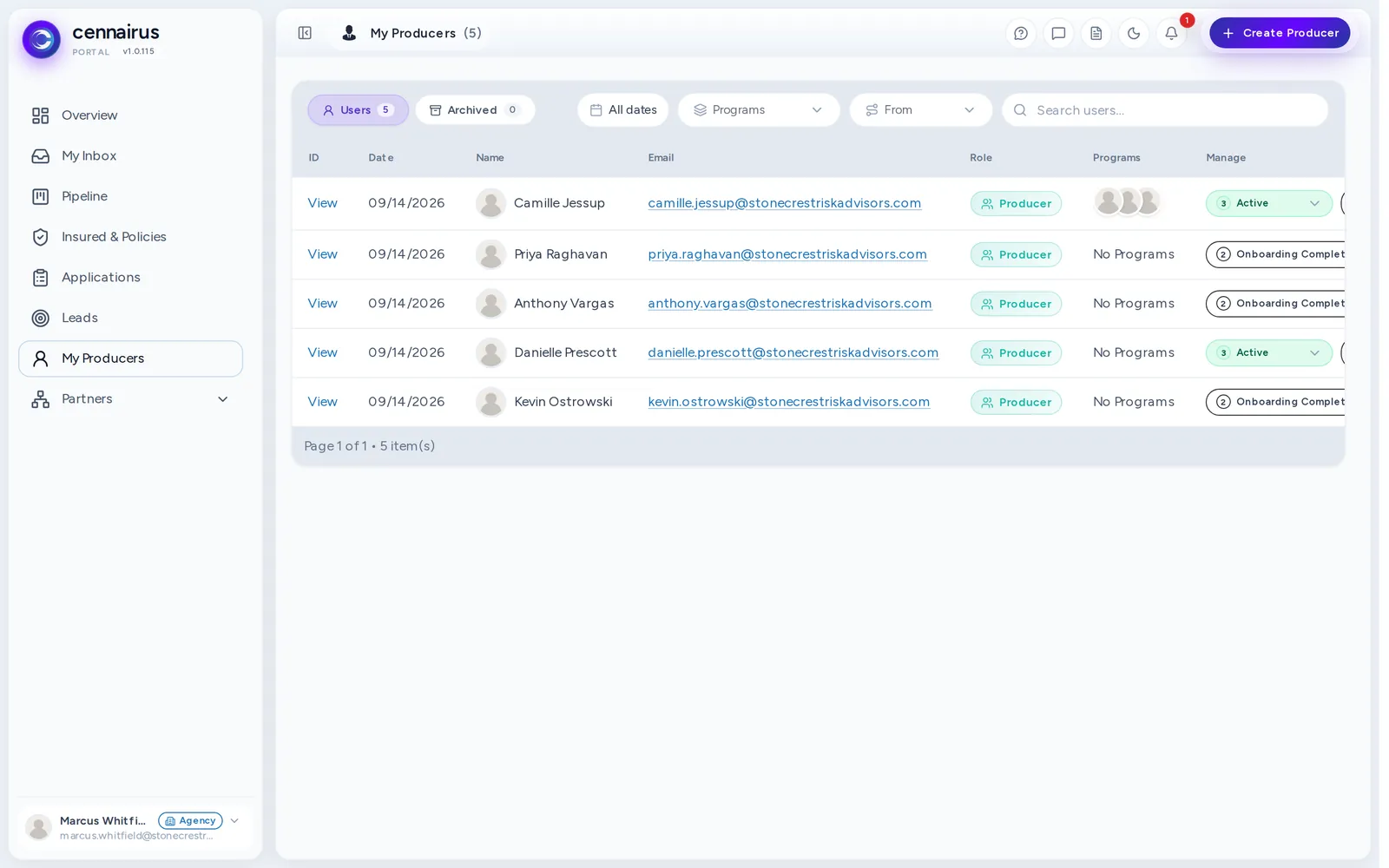Open Camille Jessup's email link

coord(784,203)
